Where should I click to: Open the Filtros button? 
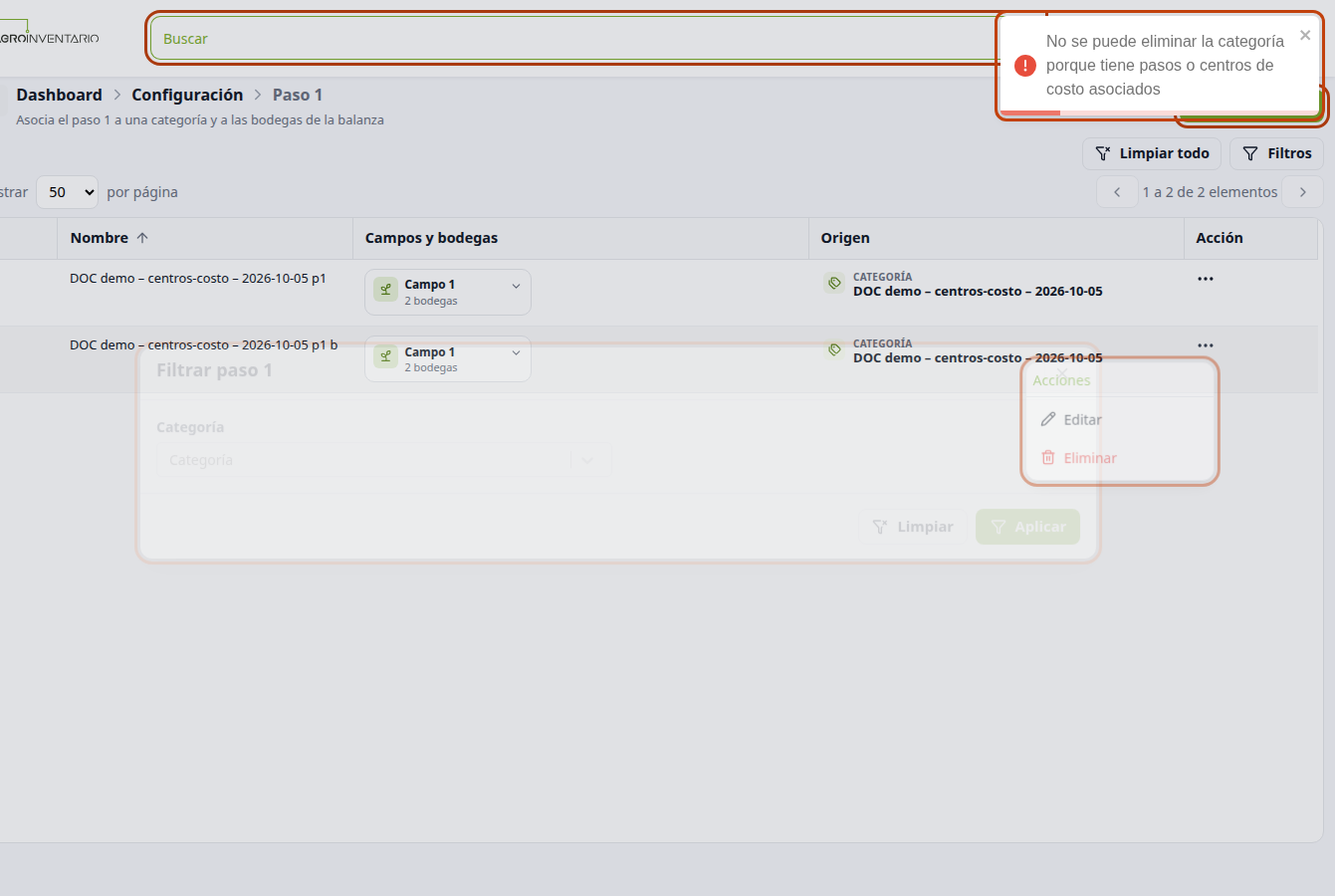(1276, 153)
